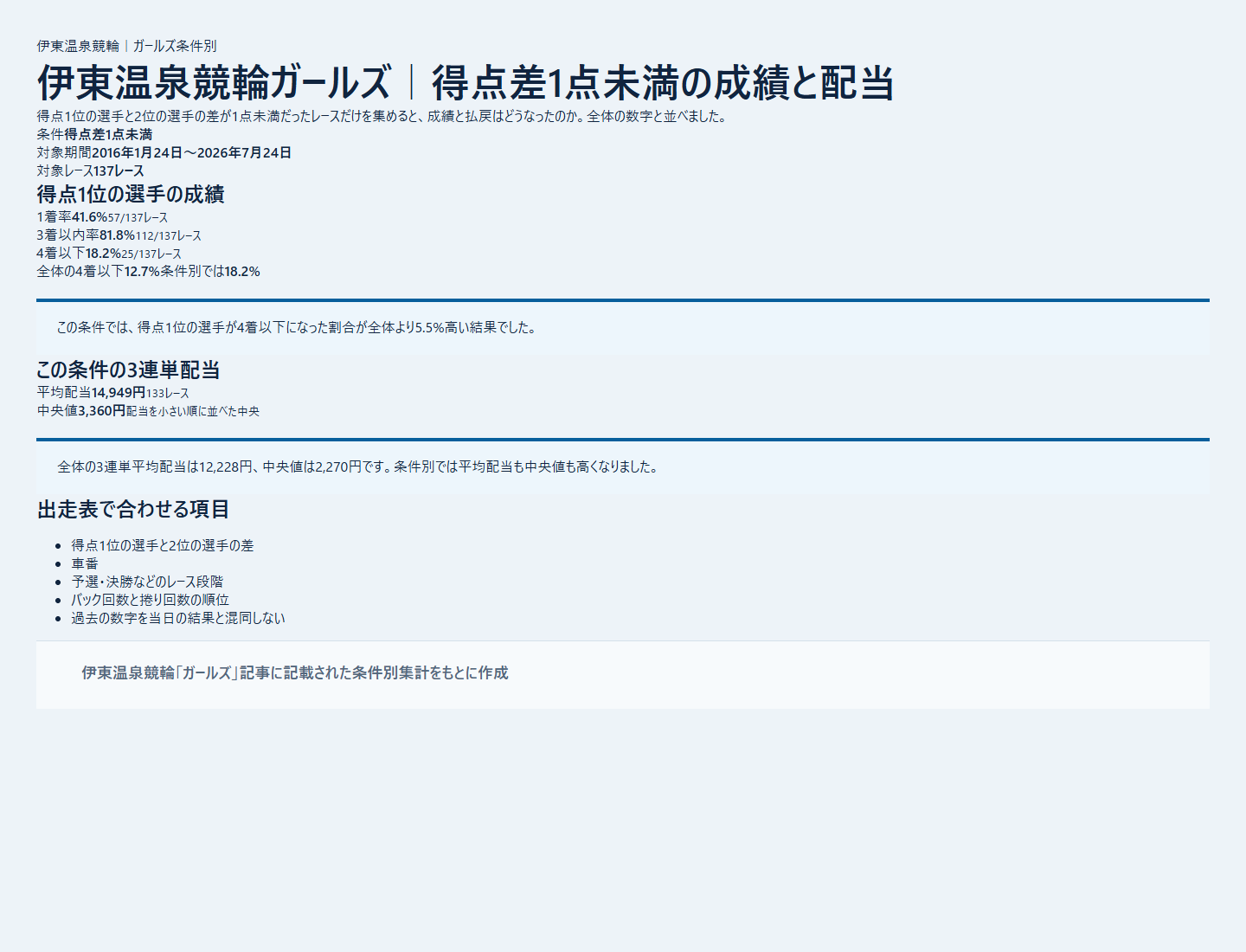
Task: Click the median payout 3,360円
Action: click(102, 411)
